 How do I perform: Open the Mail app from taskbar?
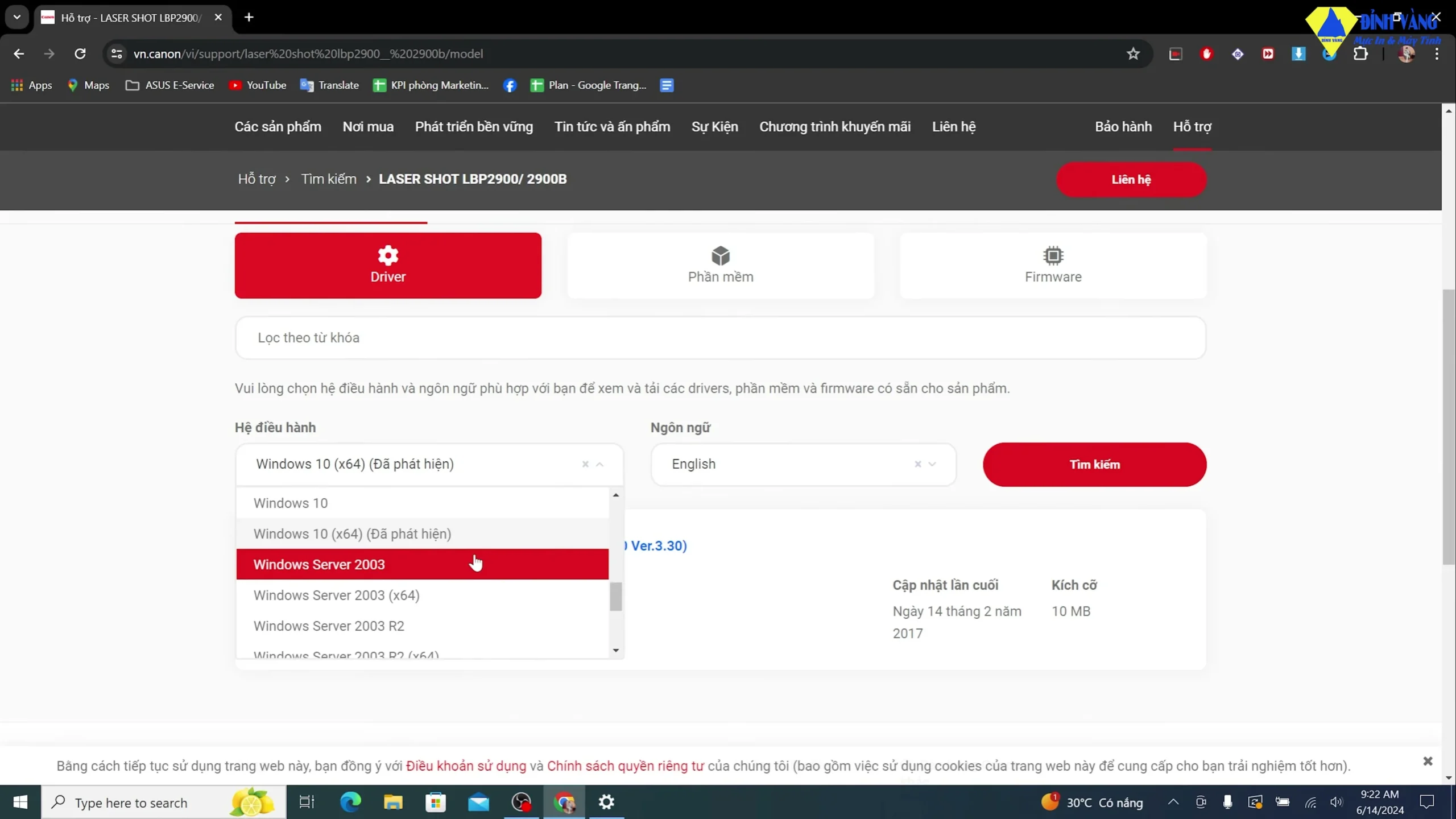pyautogui.click(x=478, y=802)
